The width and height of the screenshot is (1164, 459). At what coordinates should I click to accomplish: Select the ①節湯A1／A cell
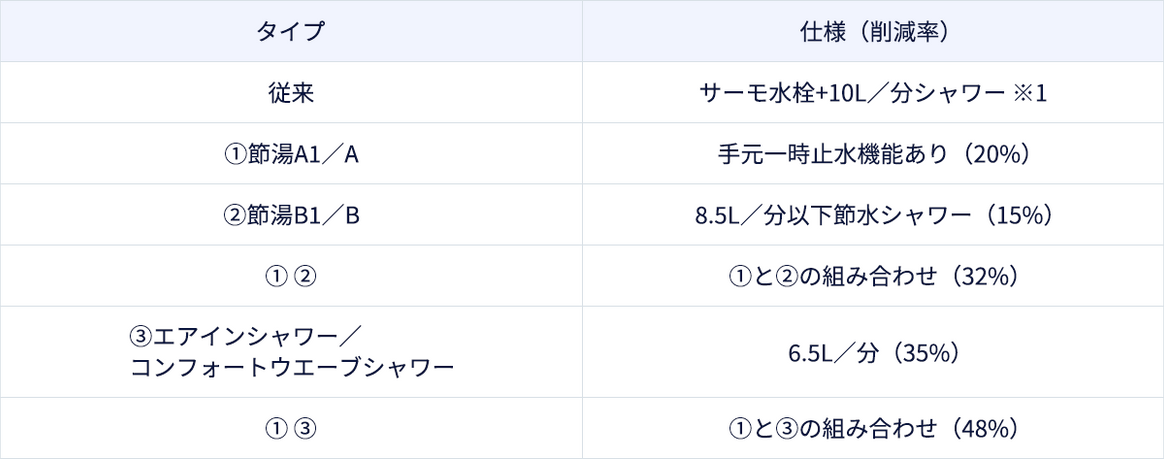[x=290, y=154]
